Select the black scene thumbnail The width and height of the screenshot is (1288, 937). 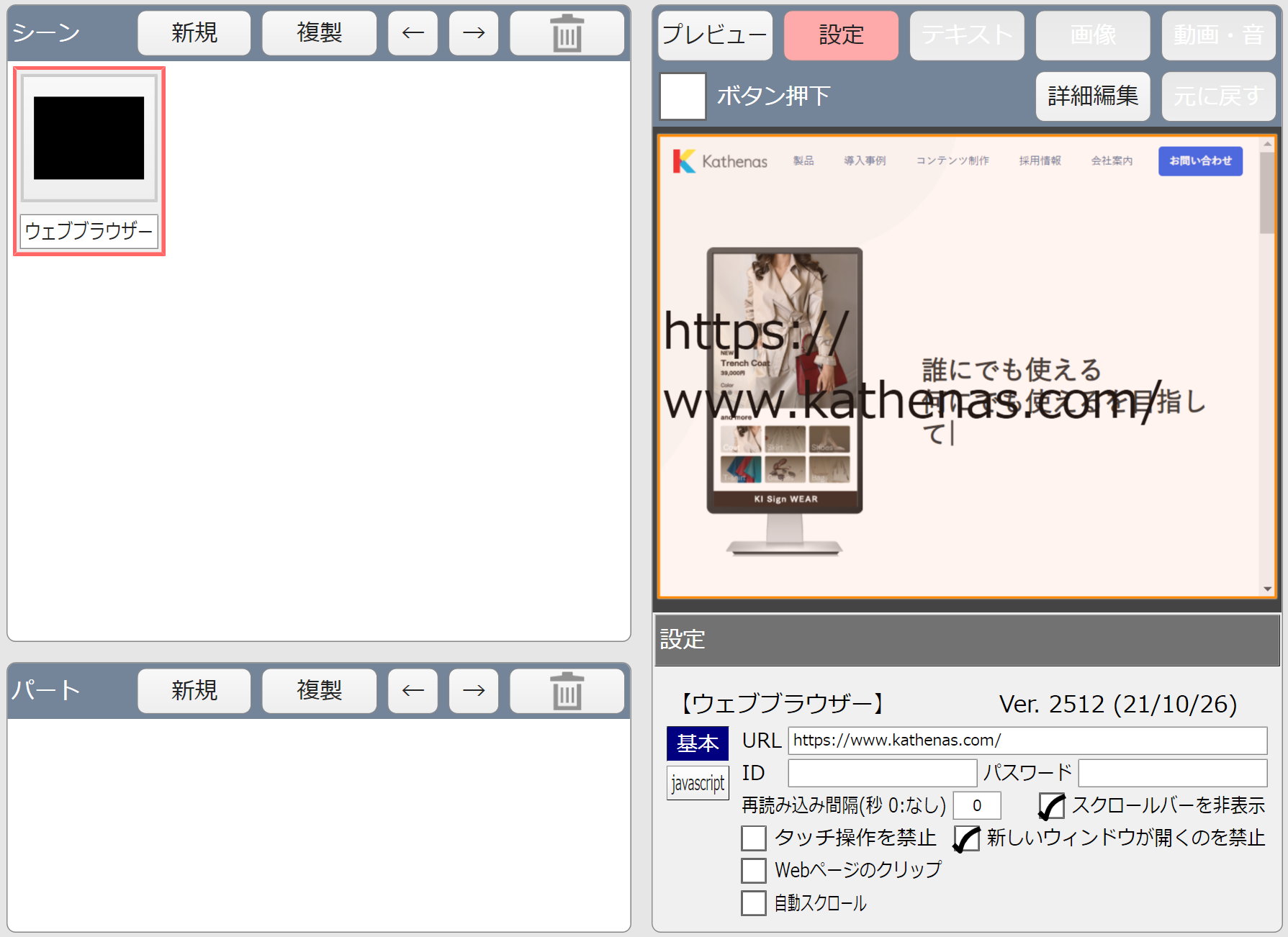pos(89,138)
